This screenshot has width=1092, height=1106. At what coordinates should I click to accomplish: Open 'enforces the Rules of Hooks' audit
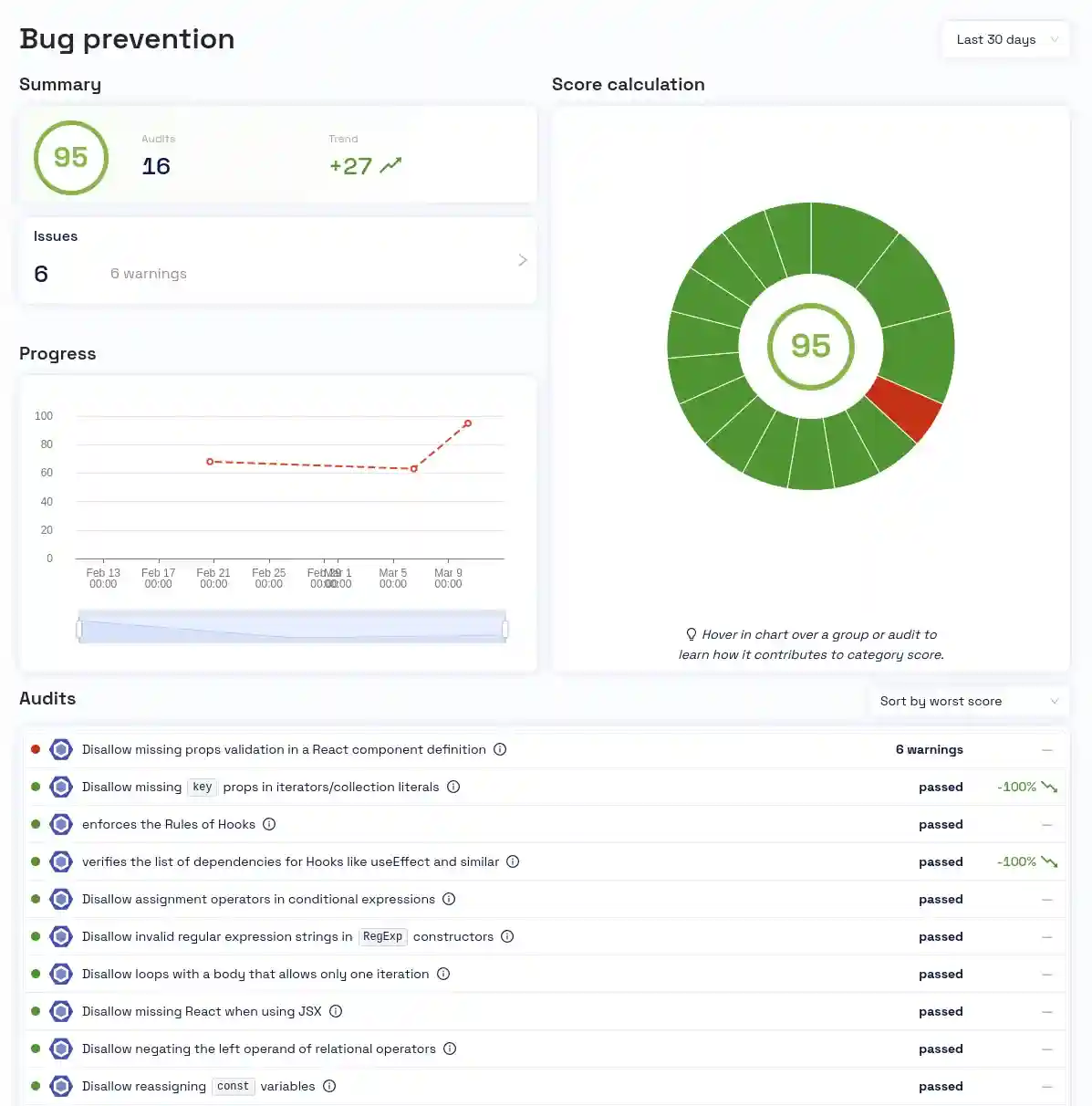(169, 824)
